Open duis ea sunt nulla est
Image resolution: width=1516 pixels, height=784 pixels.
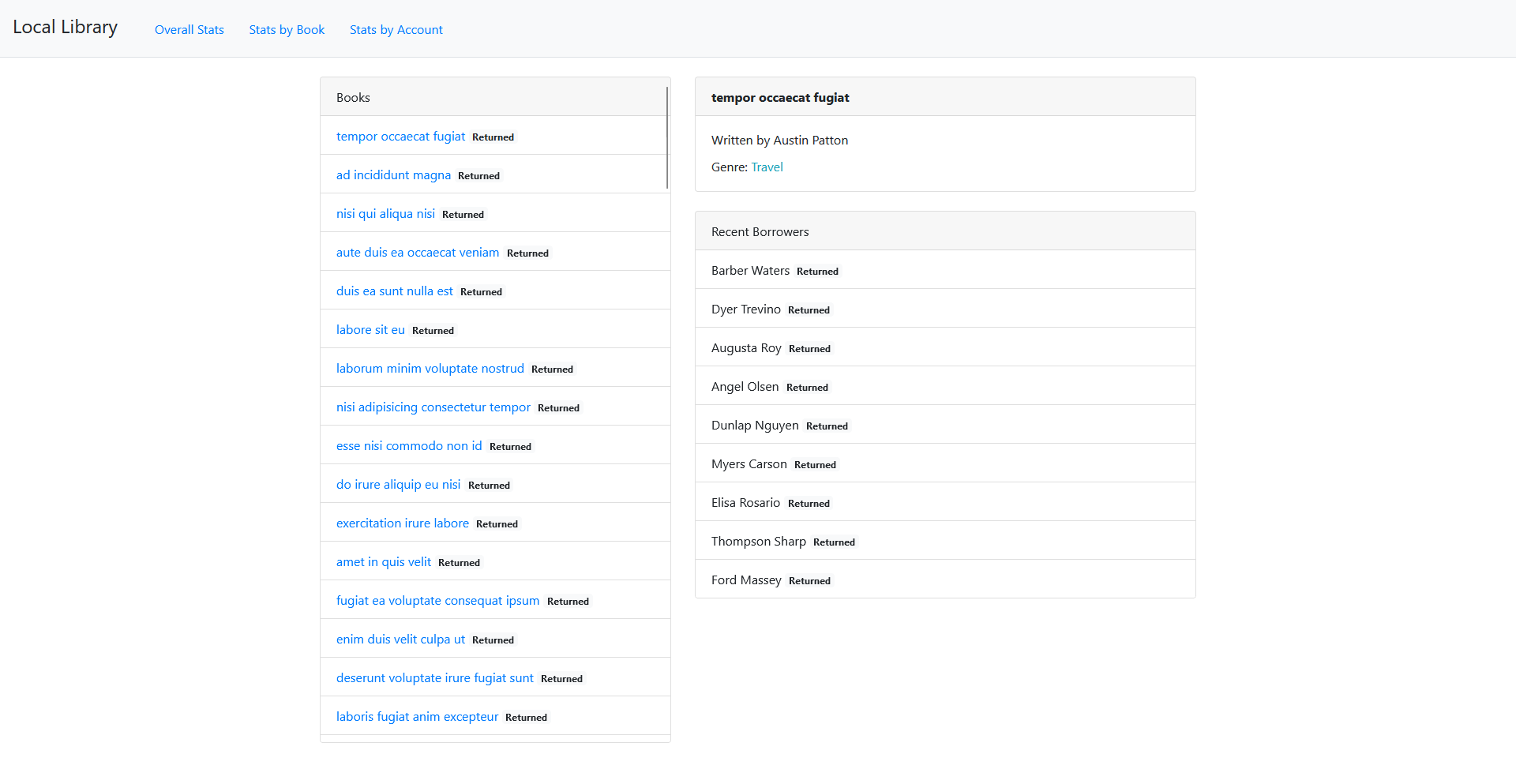[x=395, y=291]
